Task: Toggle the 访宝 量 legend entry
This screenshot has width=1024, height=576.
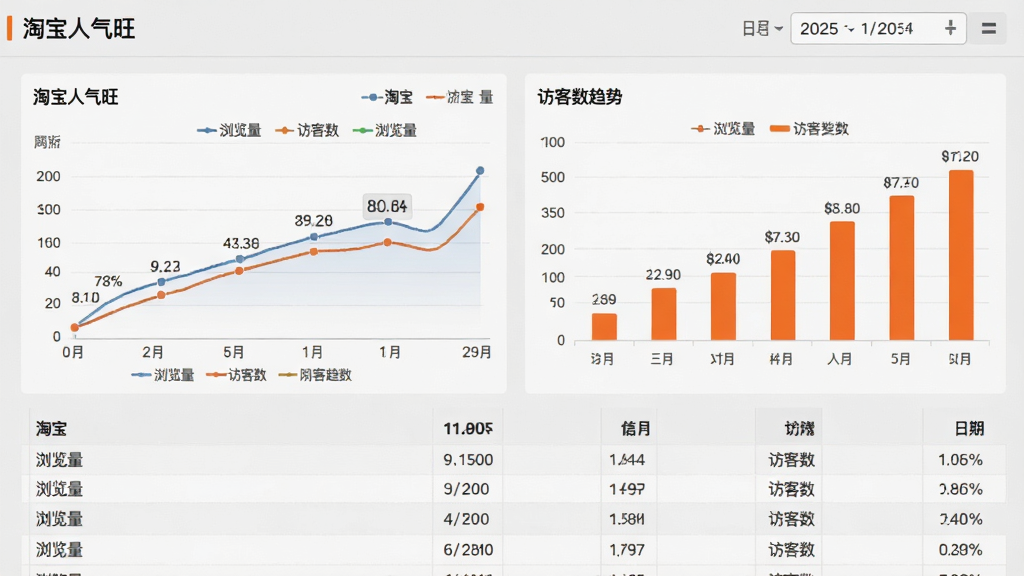Action: click(x=460, y=97)
